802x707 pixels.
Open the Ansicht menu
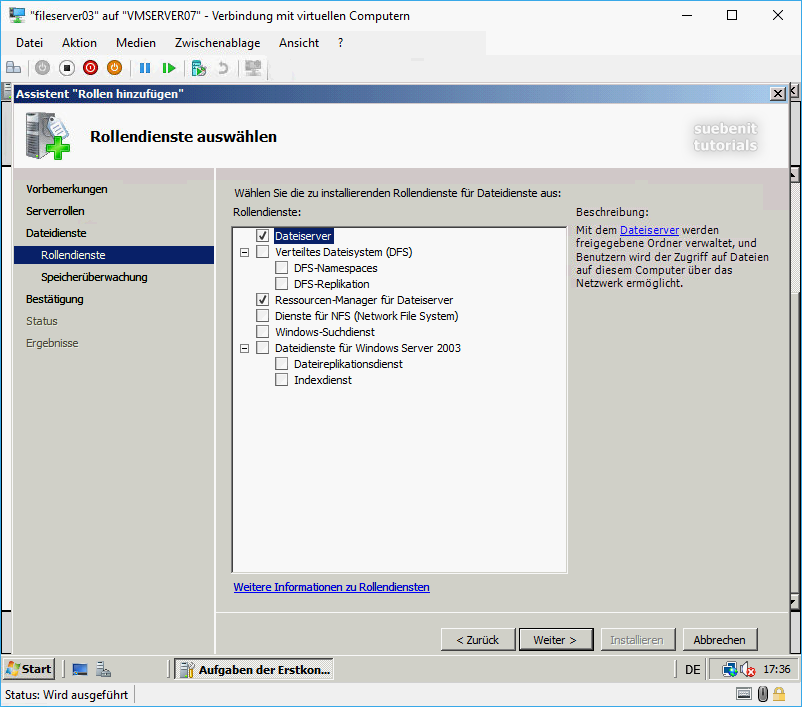click(299, 43)
